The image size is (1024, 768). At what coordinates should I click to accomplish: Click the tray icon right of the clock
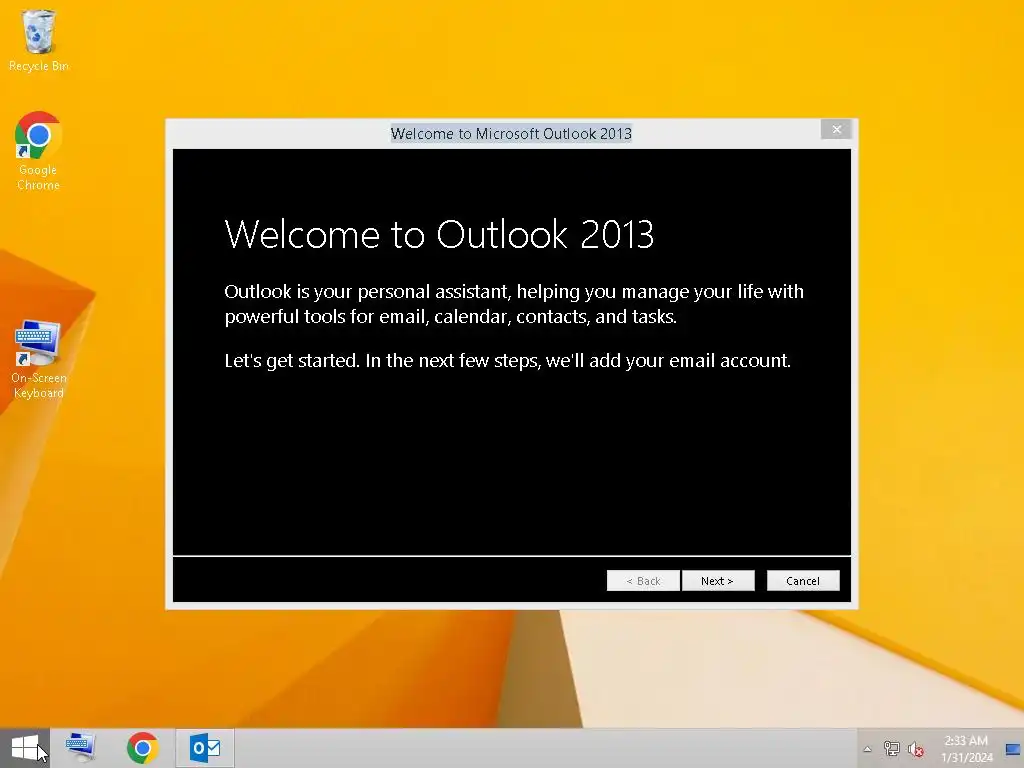[x=1013, y=749]
